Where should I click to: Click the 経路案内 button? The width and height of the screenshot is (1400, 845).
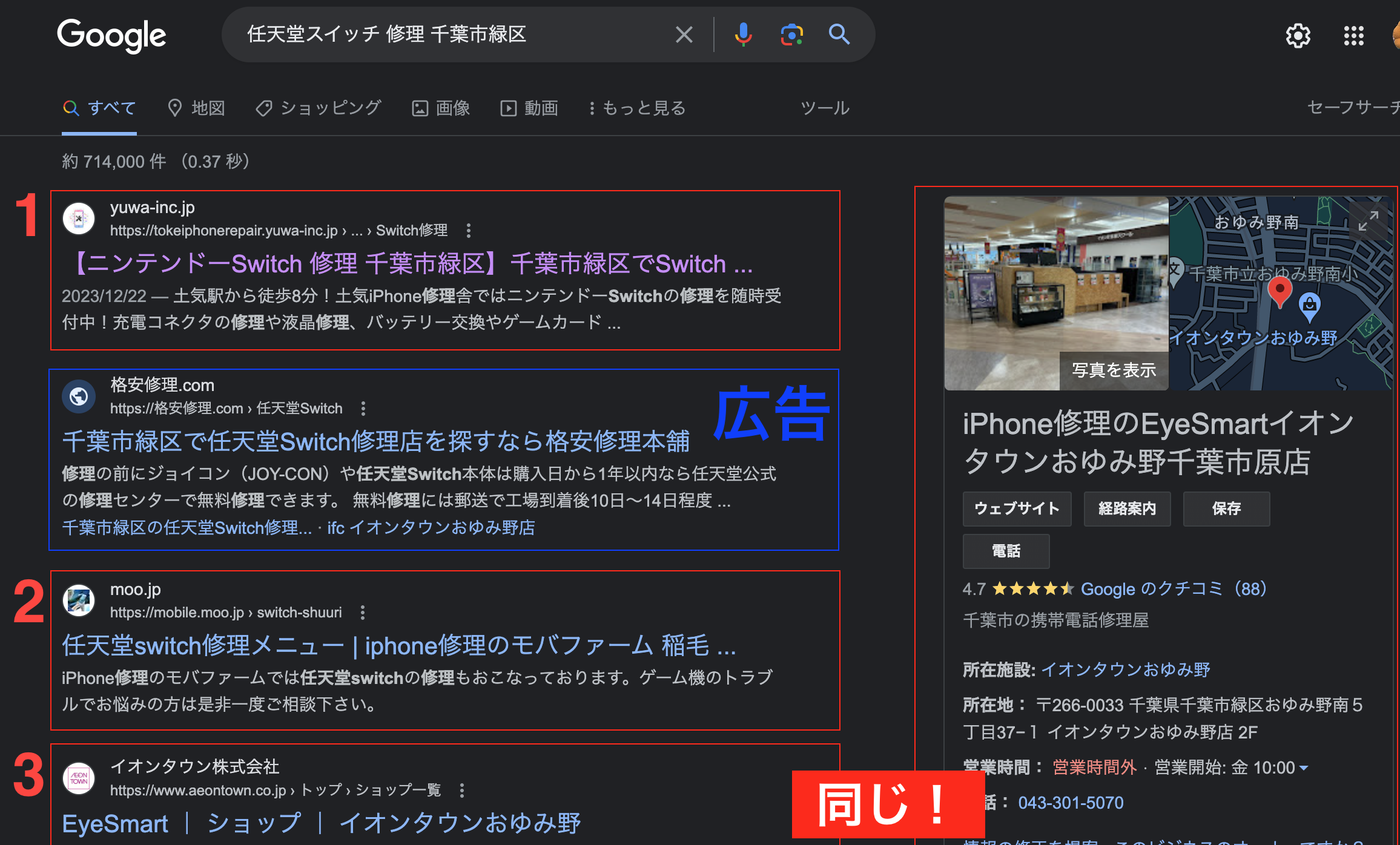1127,508
